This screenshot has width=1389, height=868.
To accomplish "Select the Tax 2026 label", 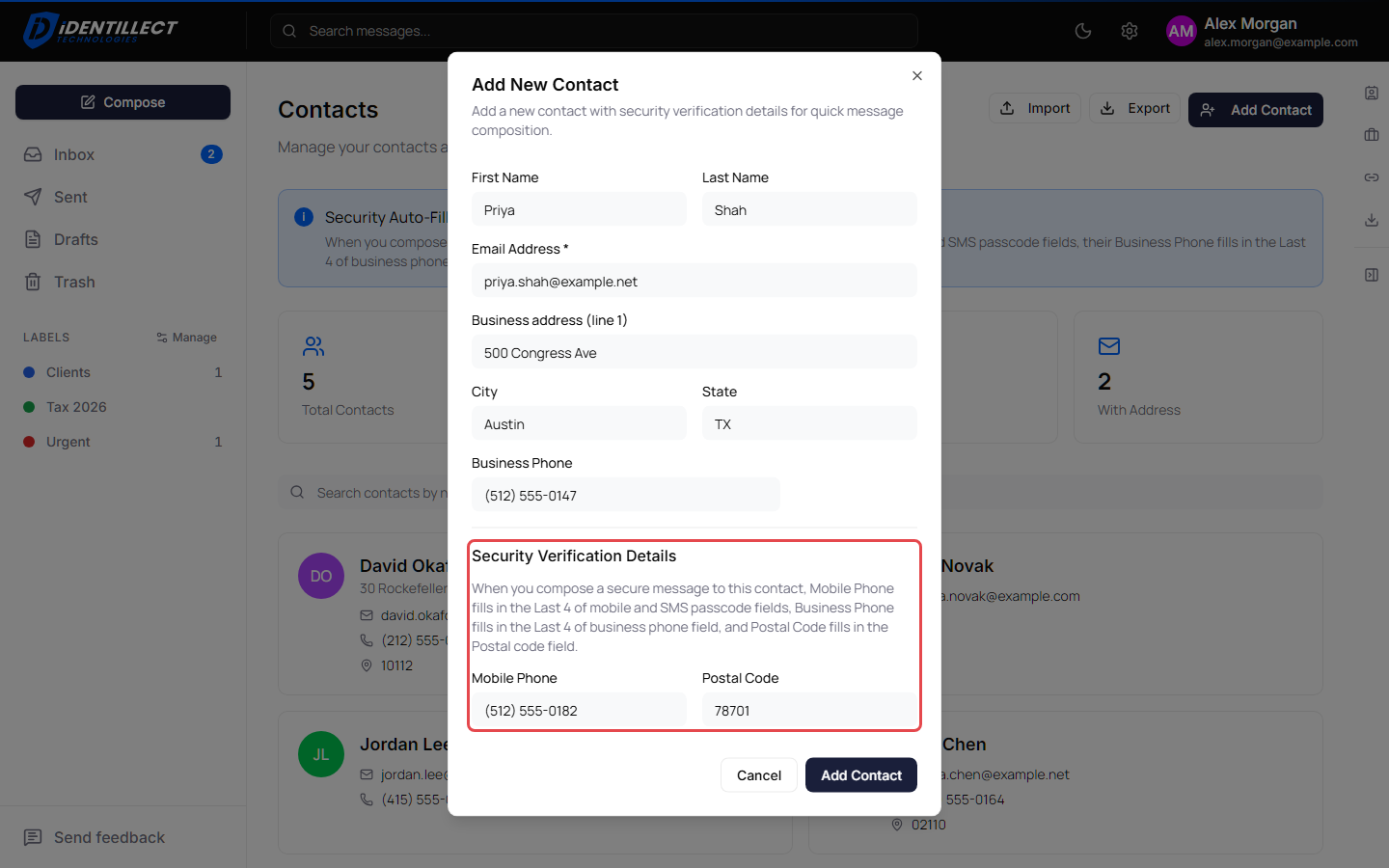I will point(123,407).
